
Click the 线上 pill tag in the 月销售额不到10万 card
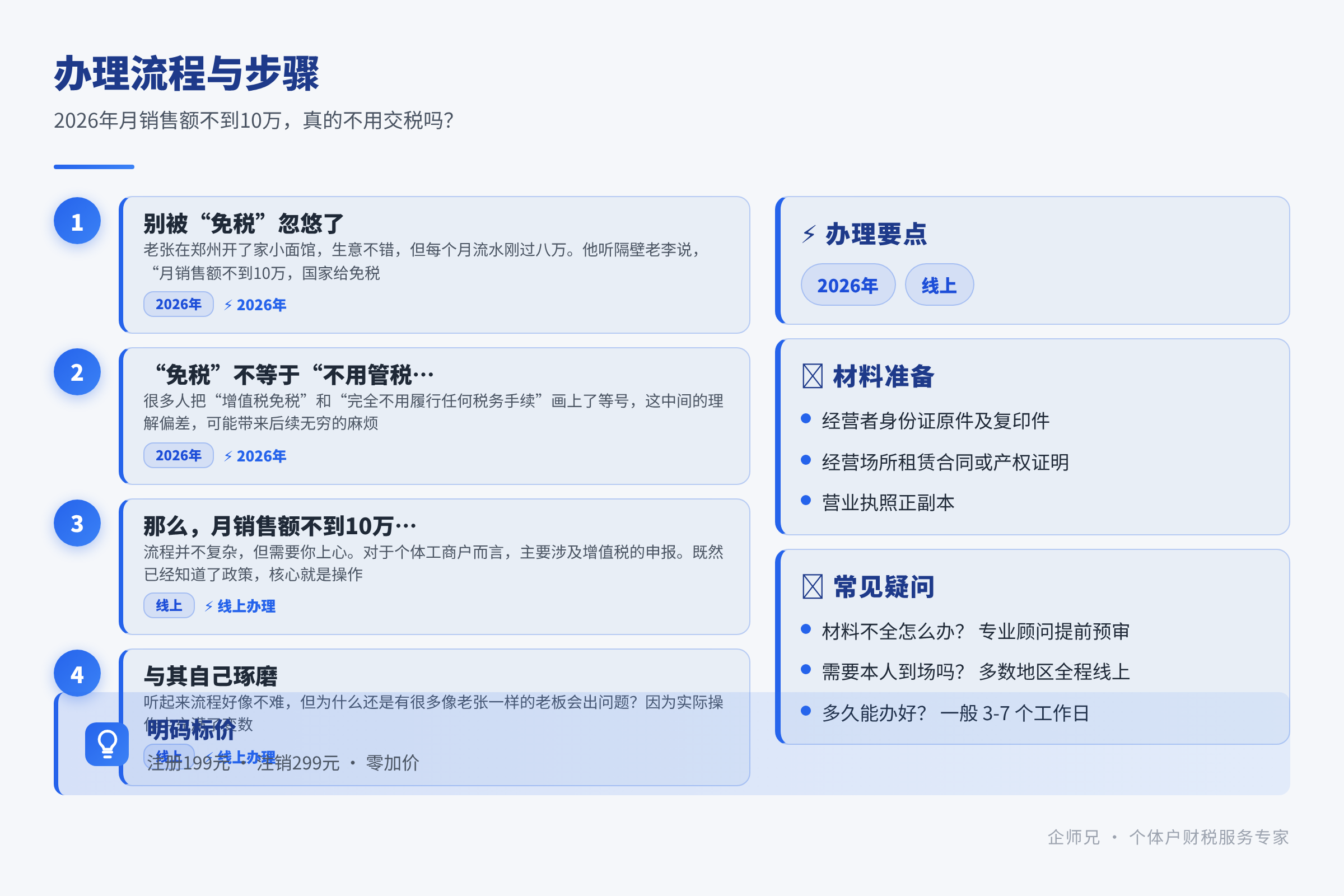(169, 606)
